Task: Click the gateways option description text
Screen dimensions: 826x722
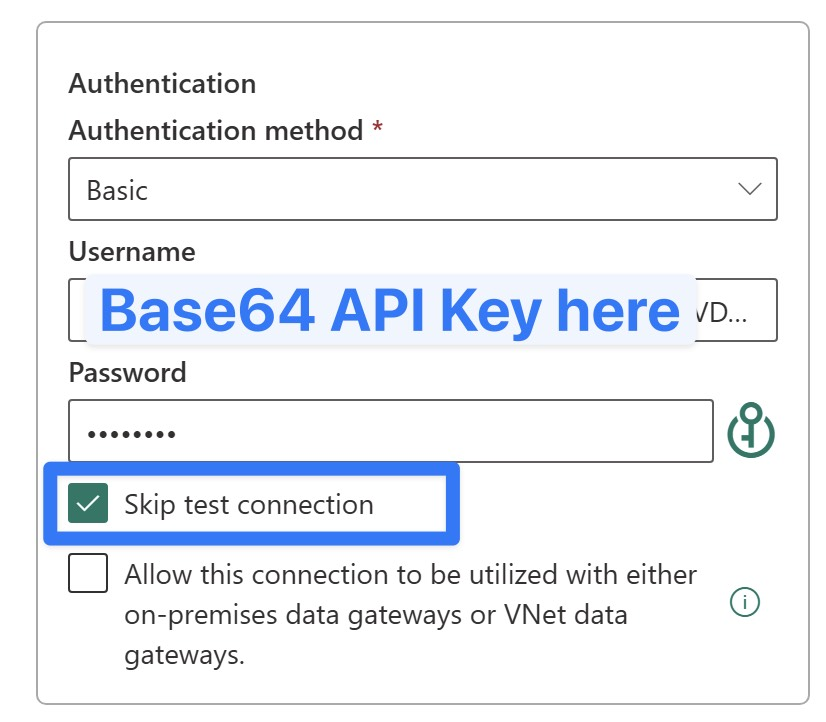Action: pyautogui.click(x=410, y=615)
